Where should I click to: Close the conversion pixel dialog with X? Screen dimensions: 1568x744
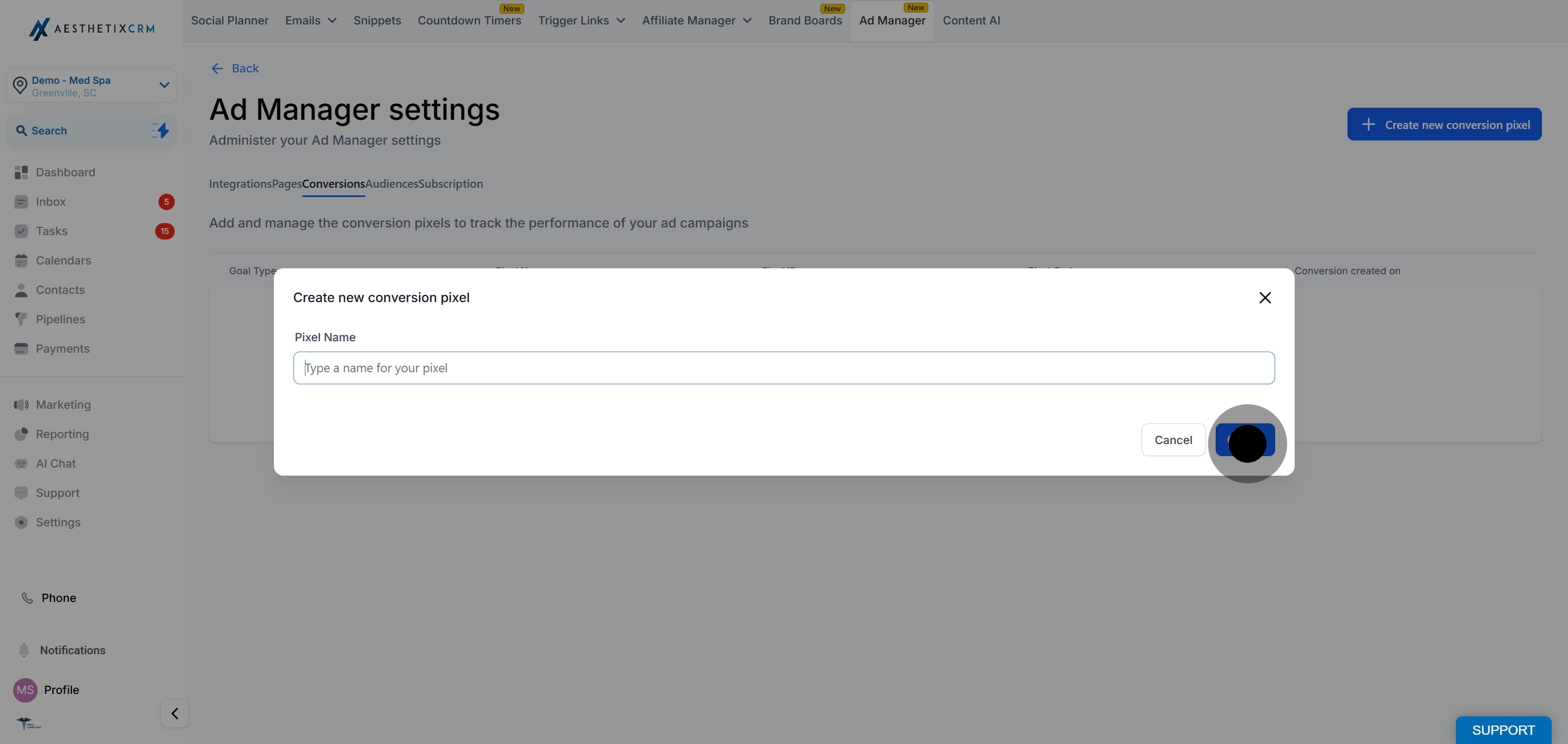1265,298
